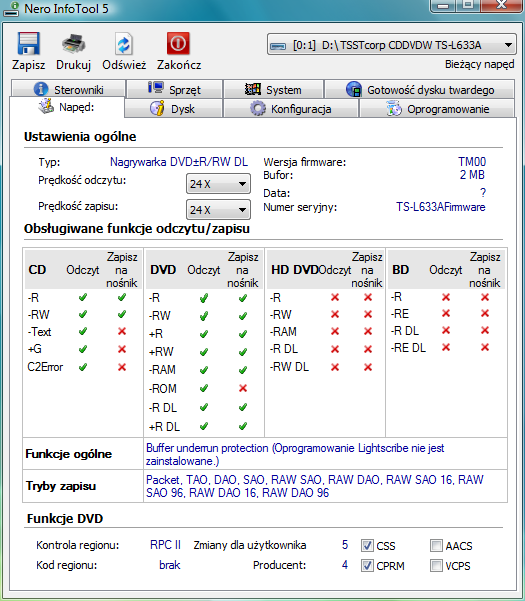
Task: Switch to the Oprogramowanie tab
Action: [x=437, y=109]
